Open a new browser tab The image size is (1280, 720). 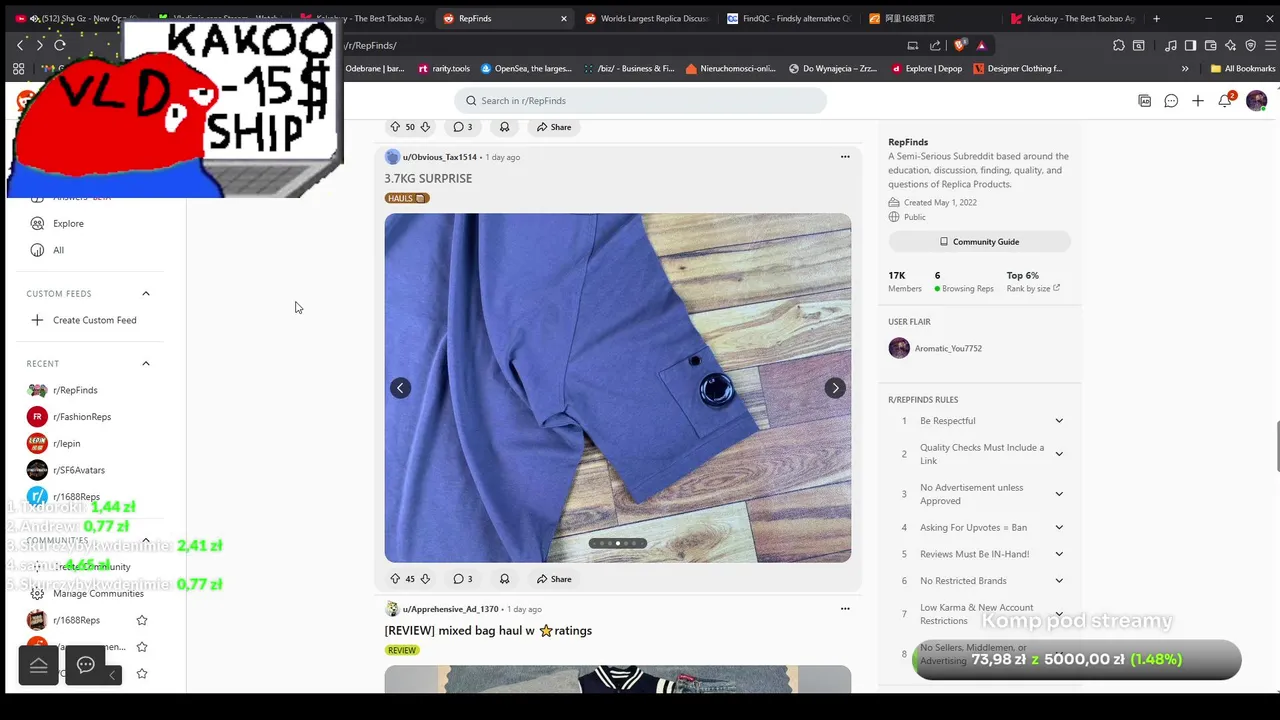coord(1157,18)
